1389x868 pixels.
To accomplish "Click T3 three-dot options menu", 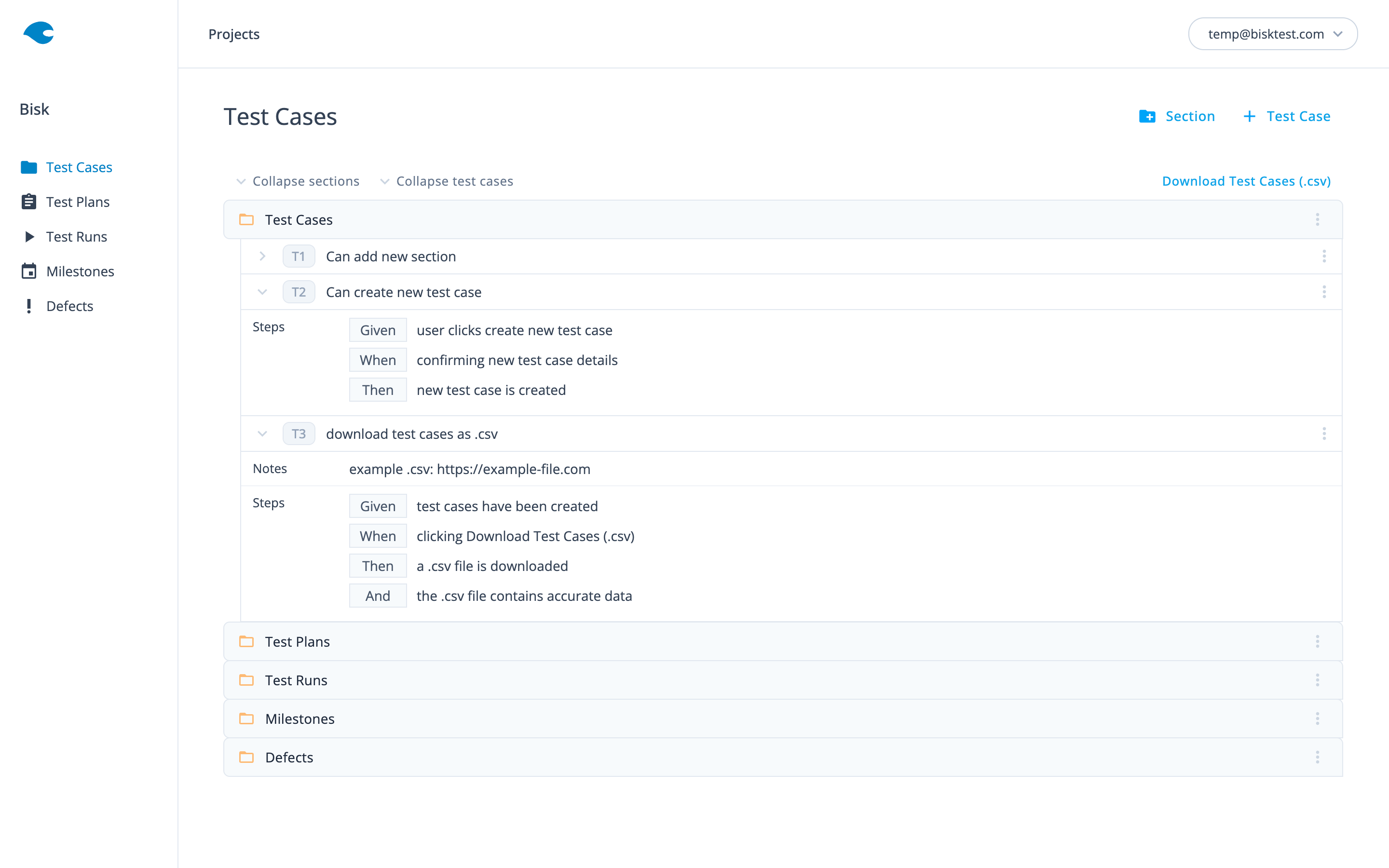I will pos(1324,433).
